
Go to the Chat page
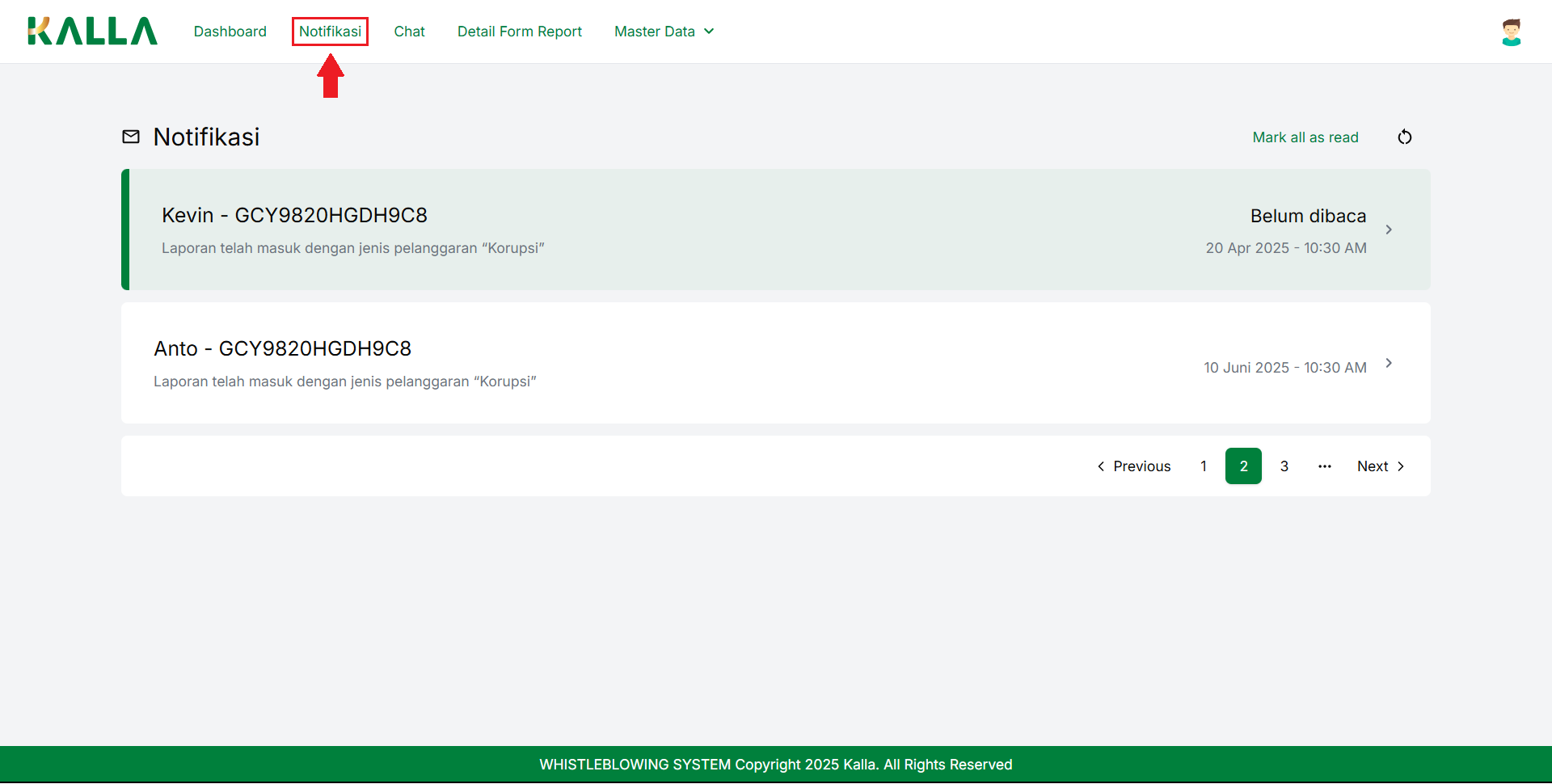409,32
